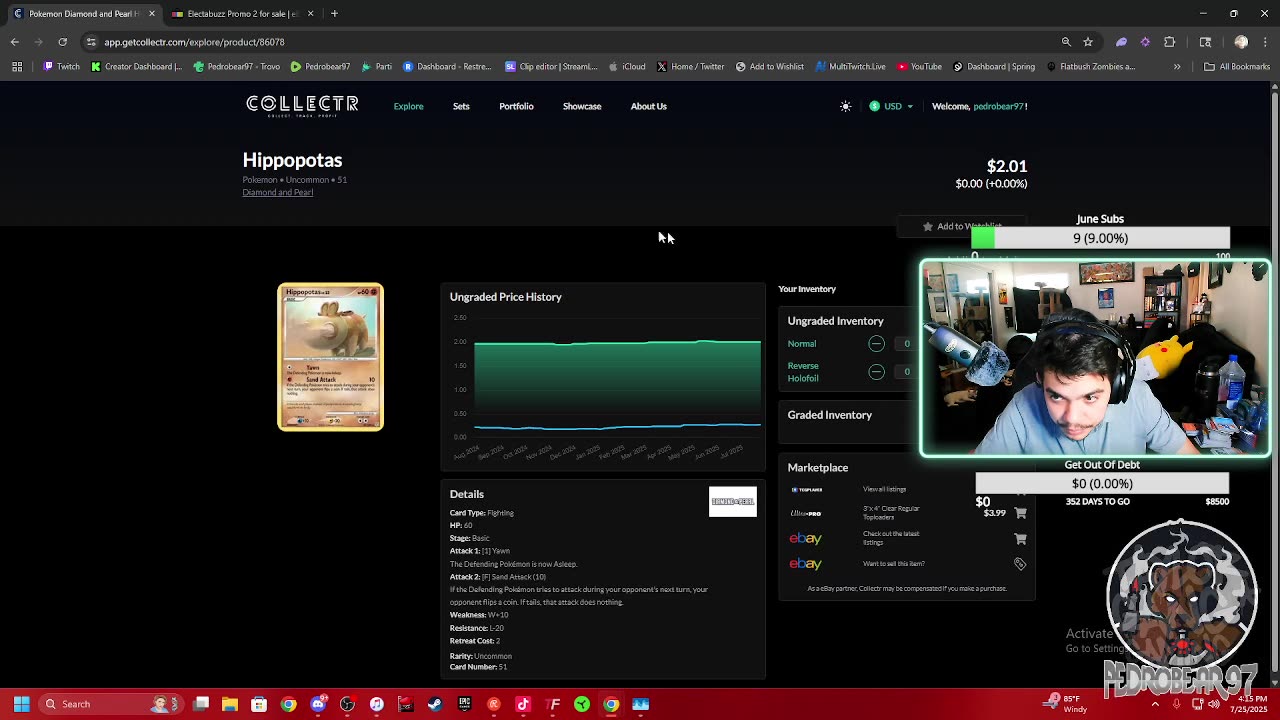This screenshot has height=720, width=1280.
Task: Click the address bar URL
Action: [194, 42]
